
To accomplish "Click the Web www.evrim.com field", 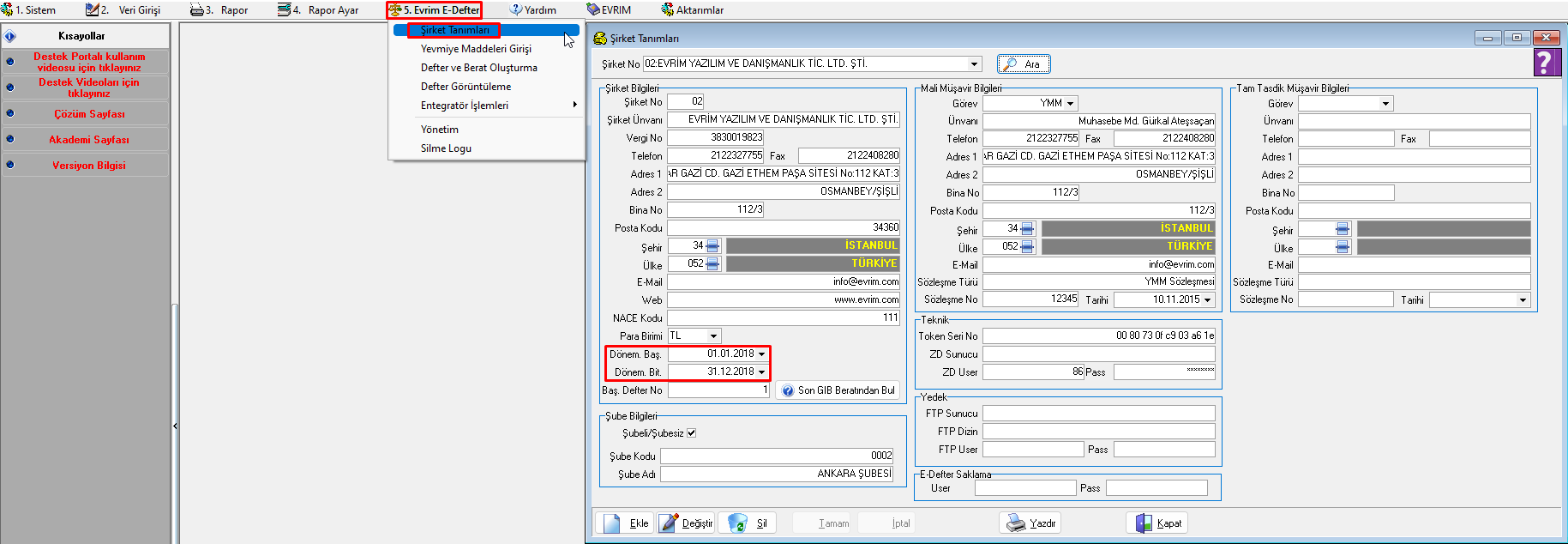I will [784, 300].
